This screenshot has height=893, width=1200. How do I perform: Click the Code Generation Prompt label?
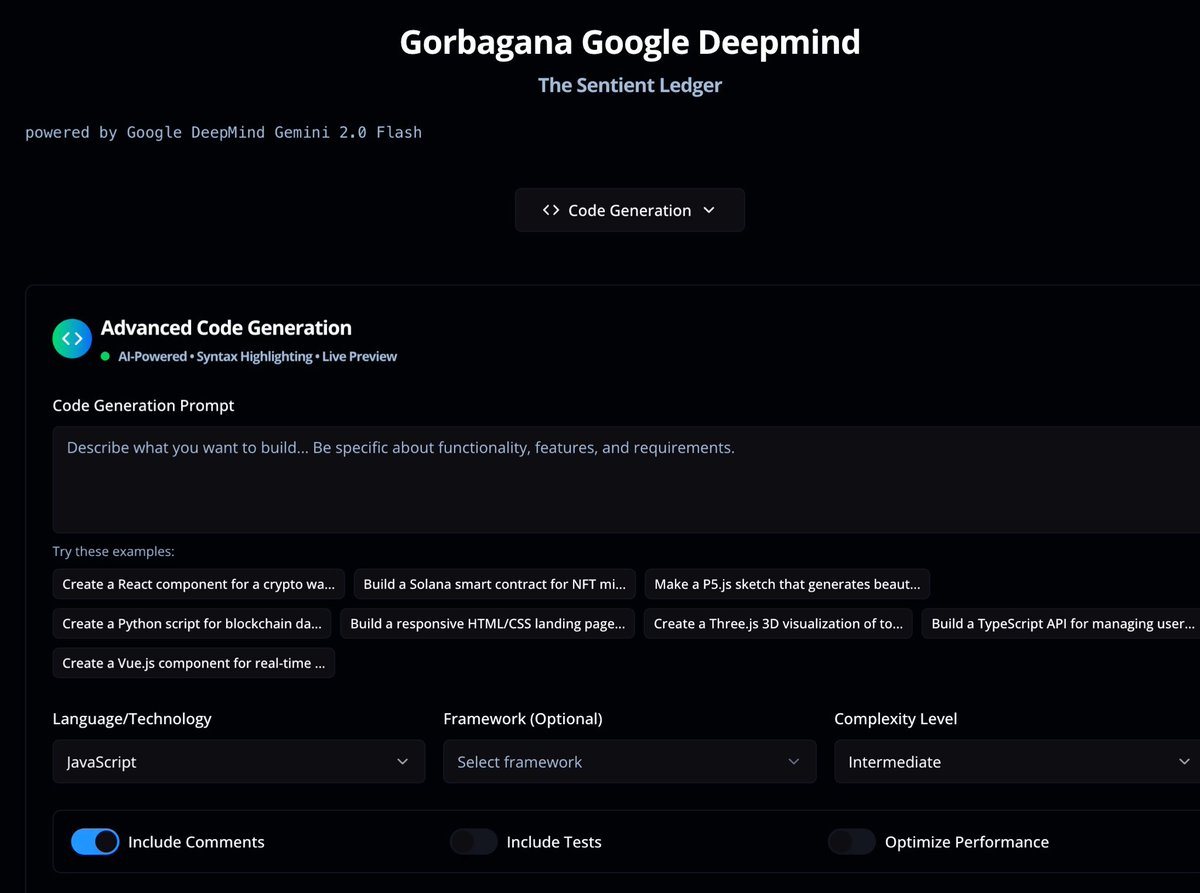click(144, 406)
